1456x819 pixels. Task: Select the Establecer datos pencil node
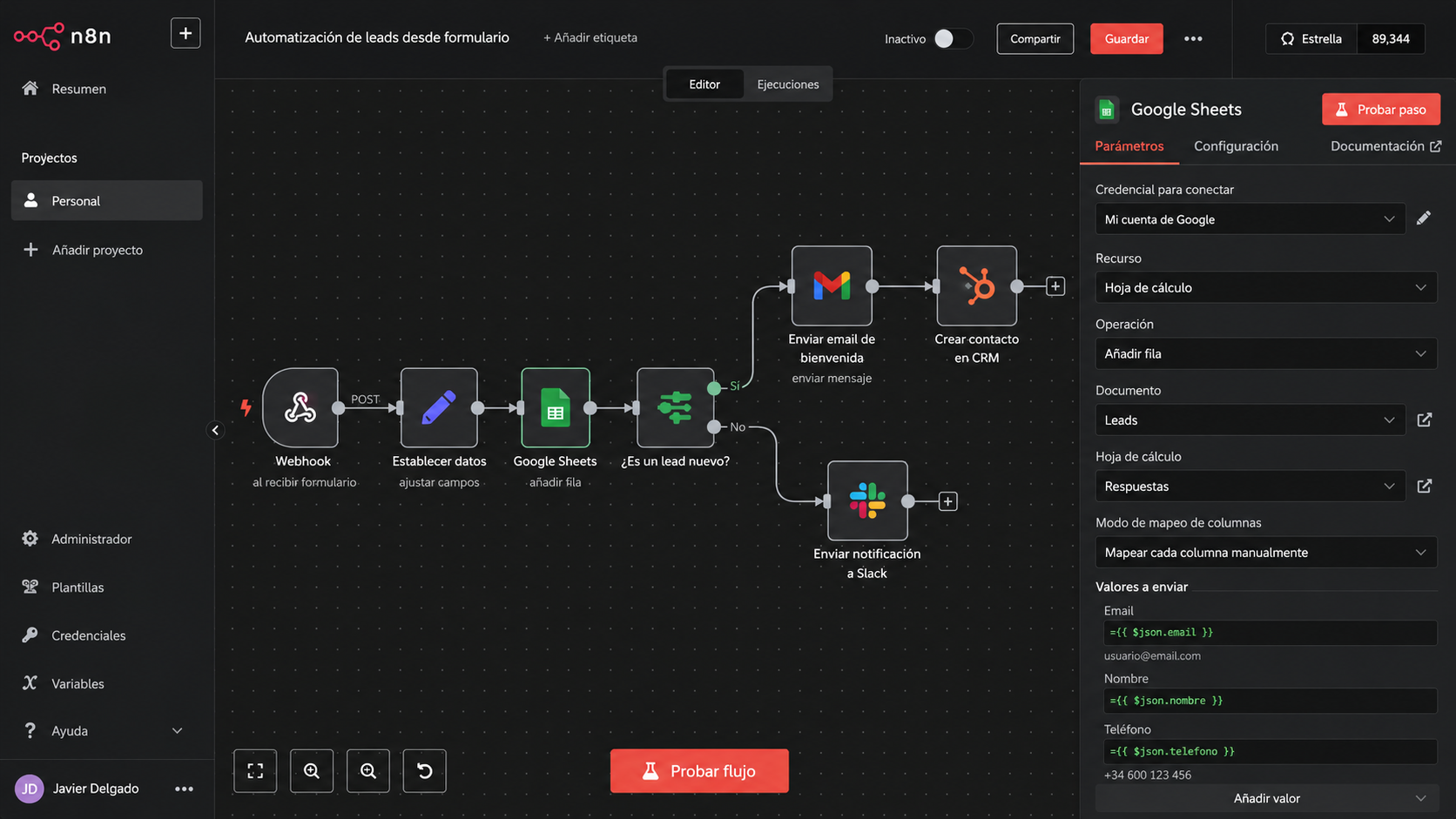pos(439,407)
